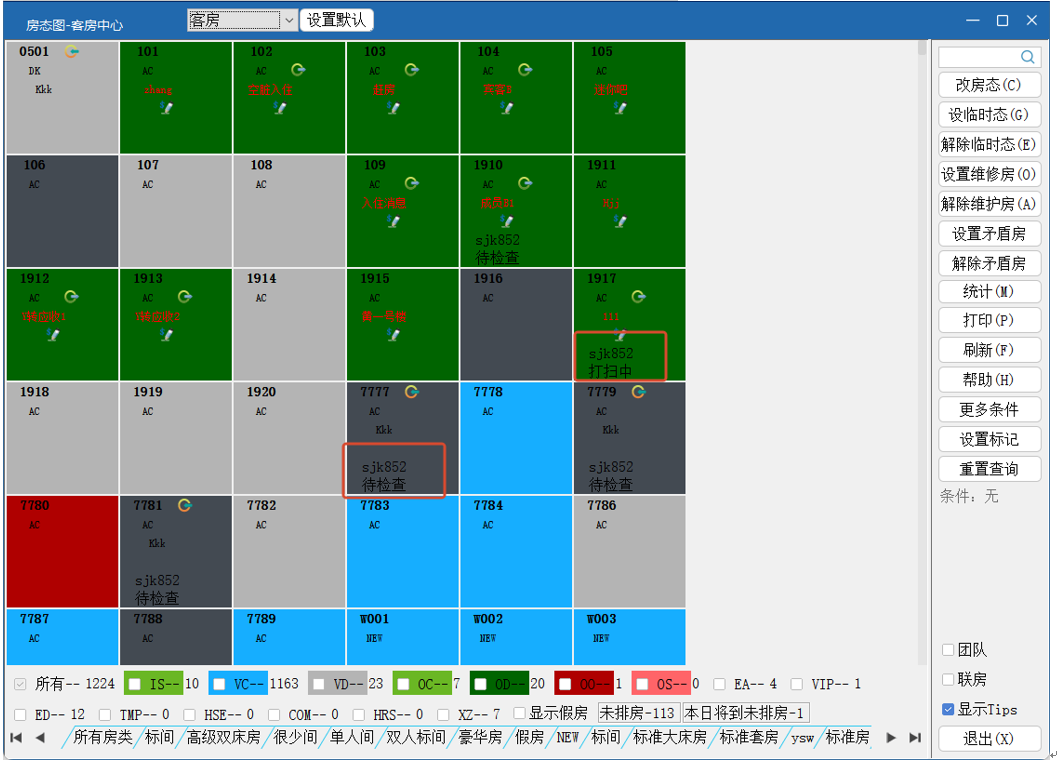Screen dimensions: 1057x763
Task: Uncheck the 显示Tips checkbox
Action: click(x=948, y=709)
